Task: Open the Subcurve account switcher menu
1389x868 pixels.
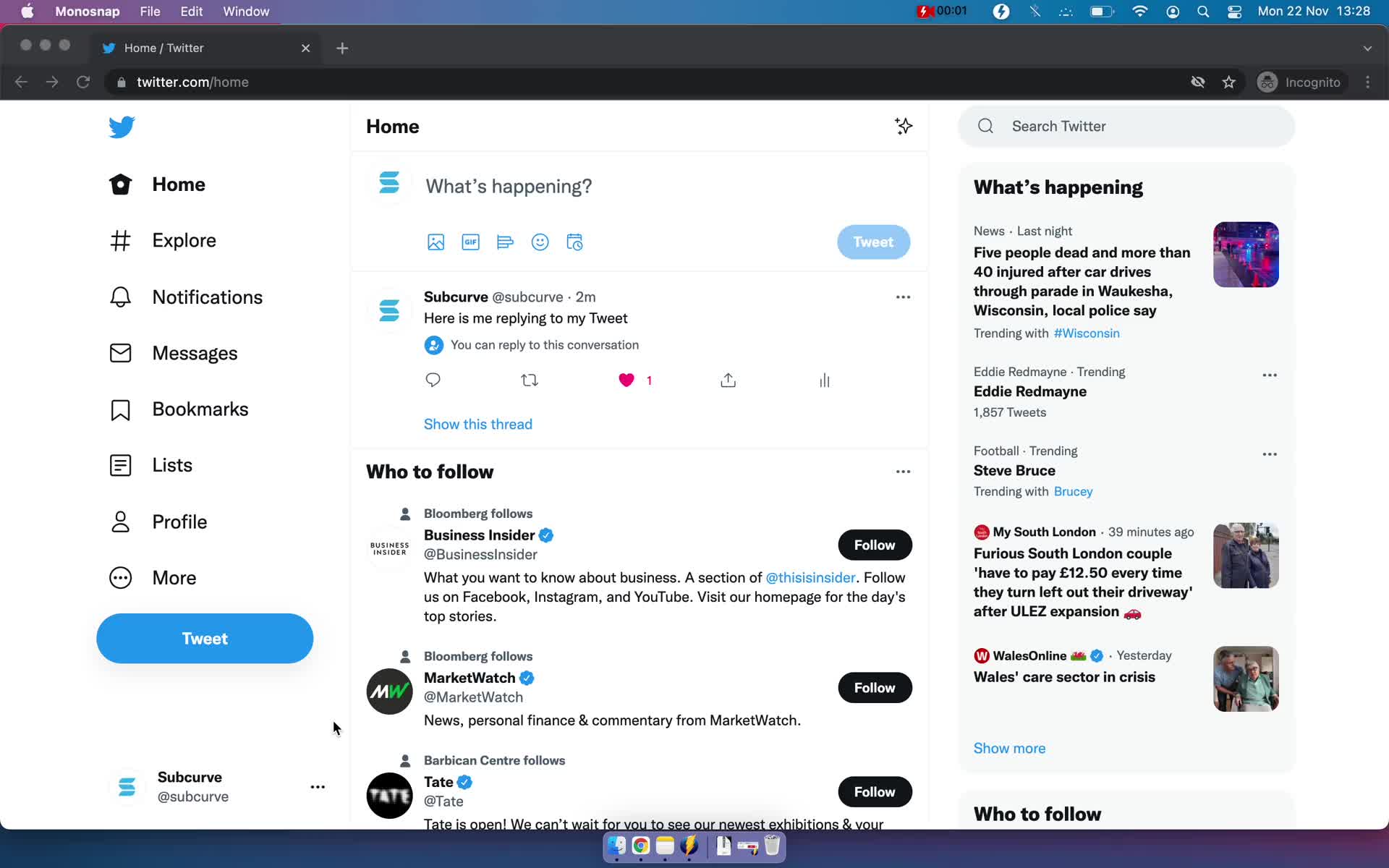Action: coord(217,787)
